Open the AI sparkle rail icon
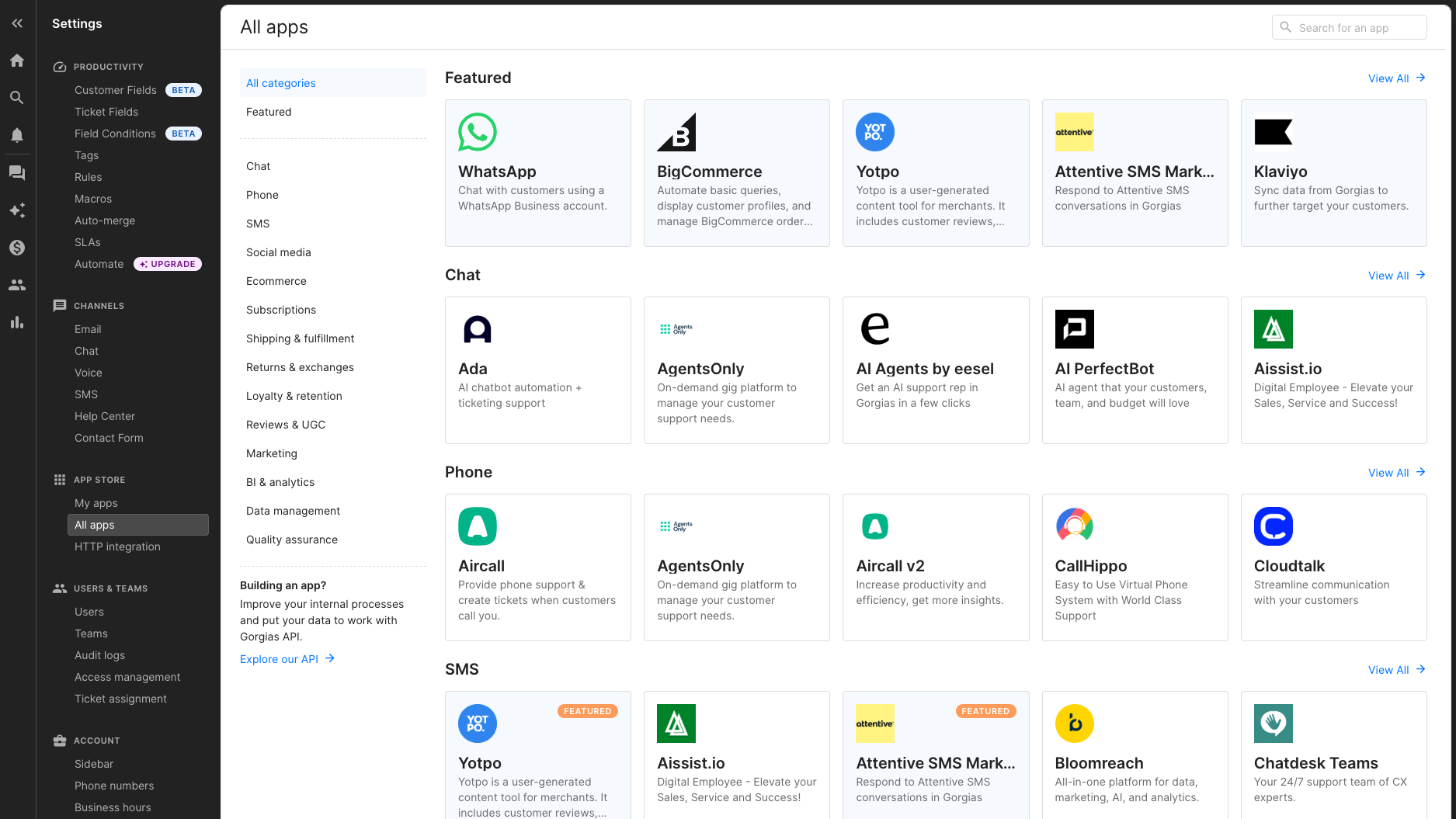Screen dimensions: 1456x819 click(17, 210)
